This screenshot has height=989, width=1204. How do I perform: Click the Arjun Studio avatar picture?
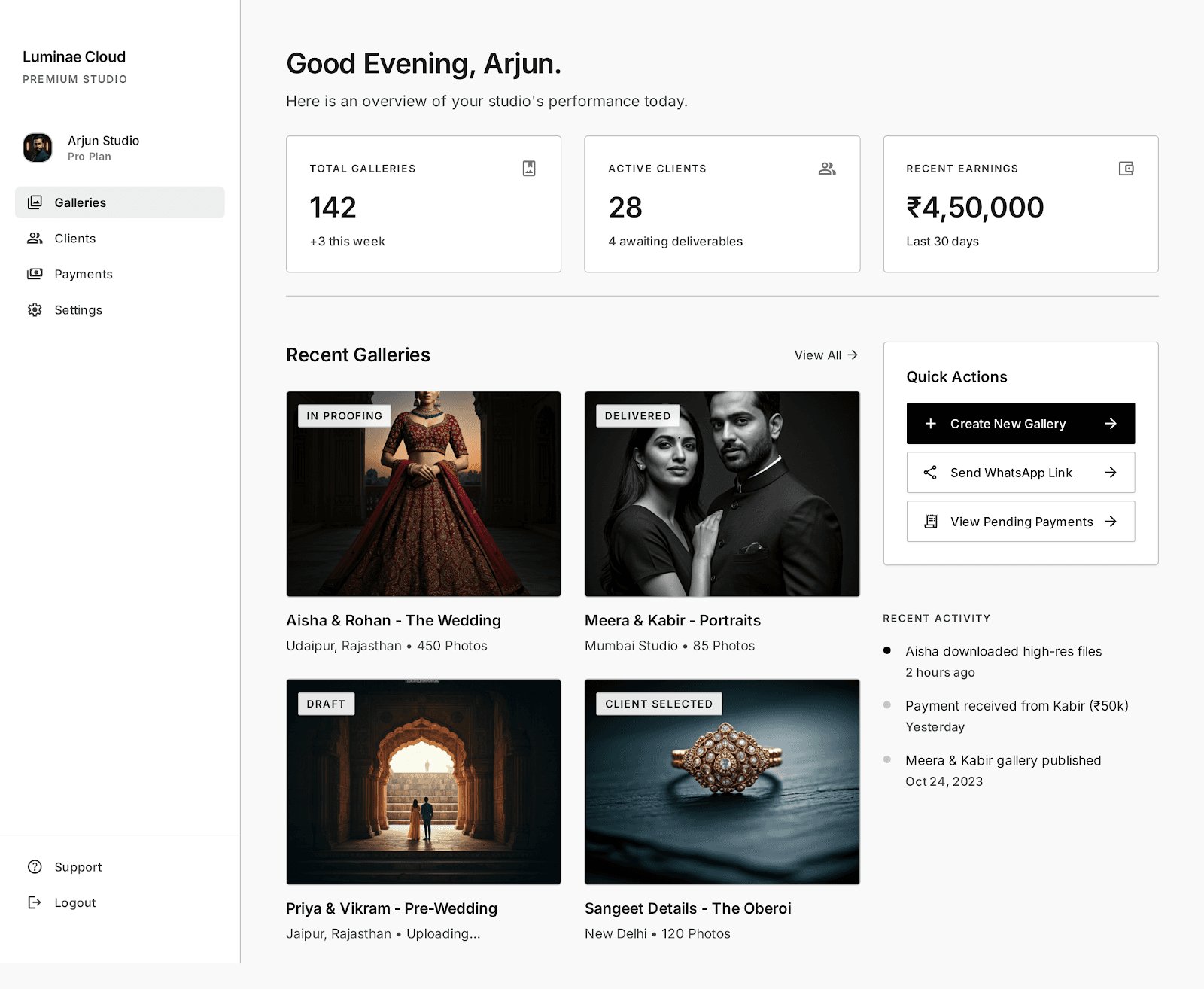point(38,148)
